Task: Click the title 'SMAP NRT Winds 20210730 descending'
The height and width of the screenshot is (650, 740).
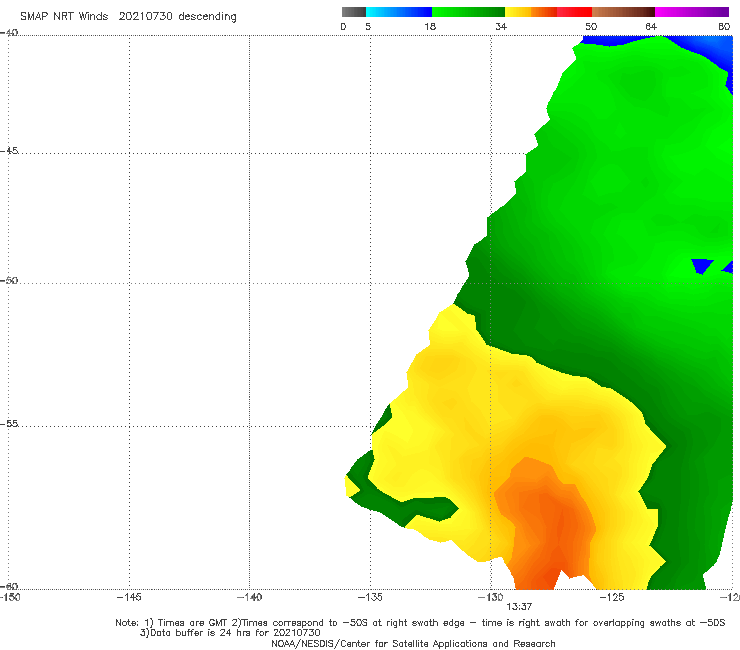Action: pos(128,16)
